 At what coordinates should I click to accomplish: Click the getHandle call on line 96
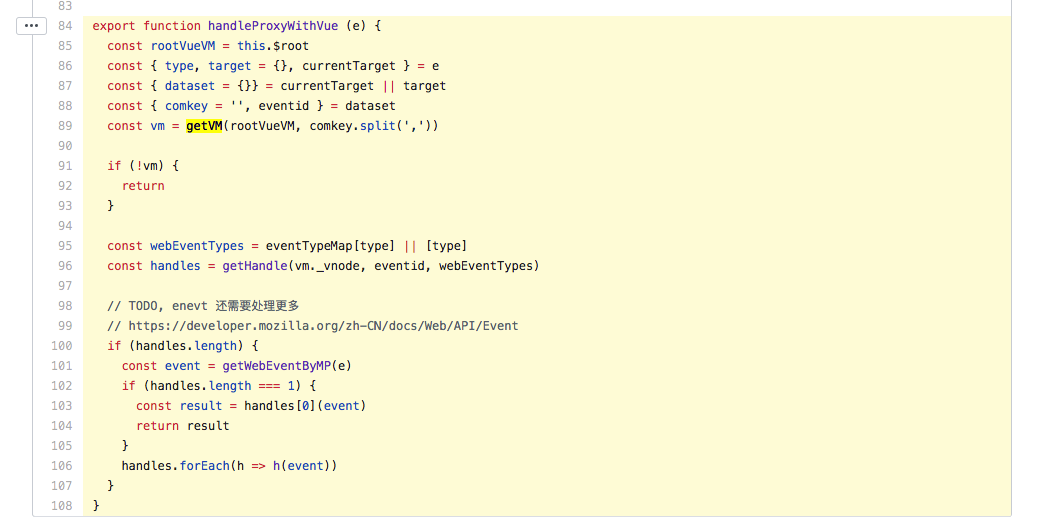(255, 266)
